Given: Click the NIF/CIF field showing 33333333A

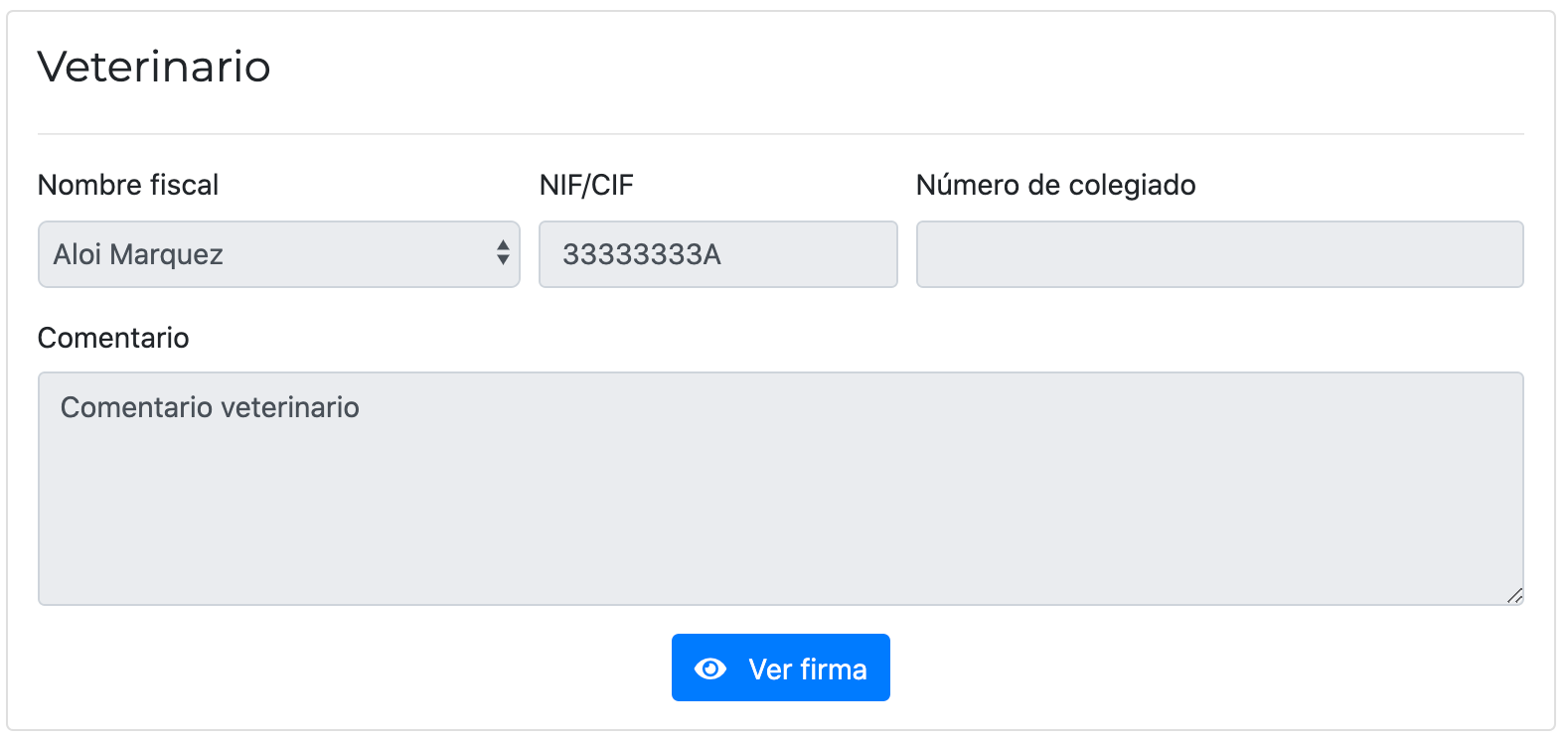Looking at the screenshot, I should (718, 254).
